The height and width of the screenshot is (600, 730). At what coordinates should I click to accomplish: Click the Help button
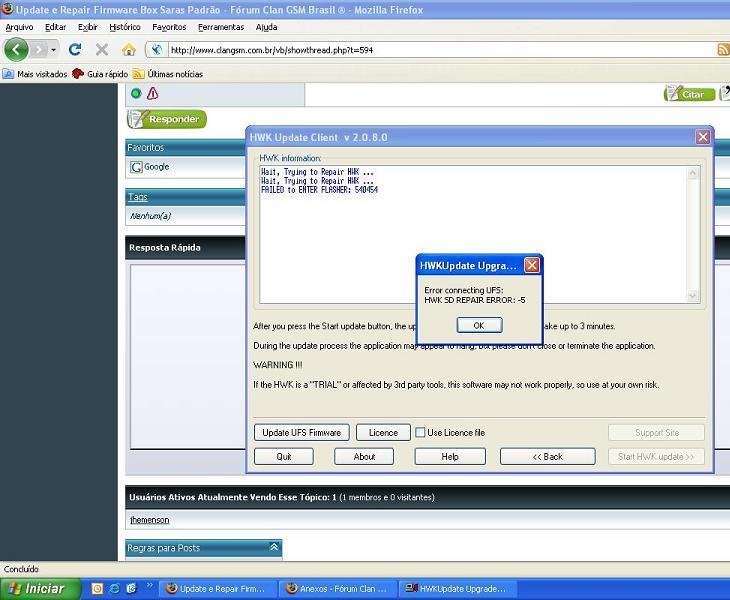(450, 457)
